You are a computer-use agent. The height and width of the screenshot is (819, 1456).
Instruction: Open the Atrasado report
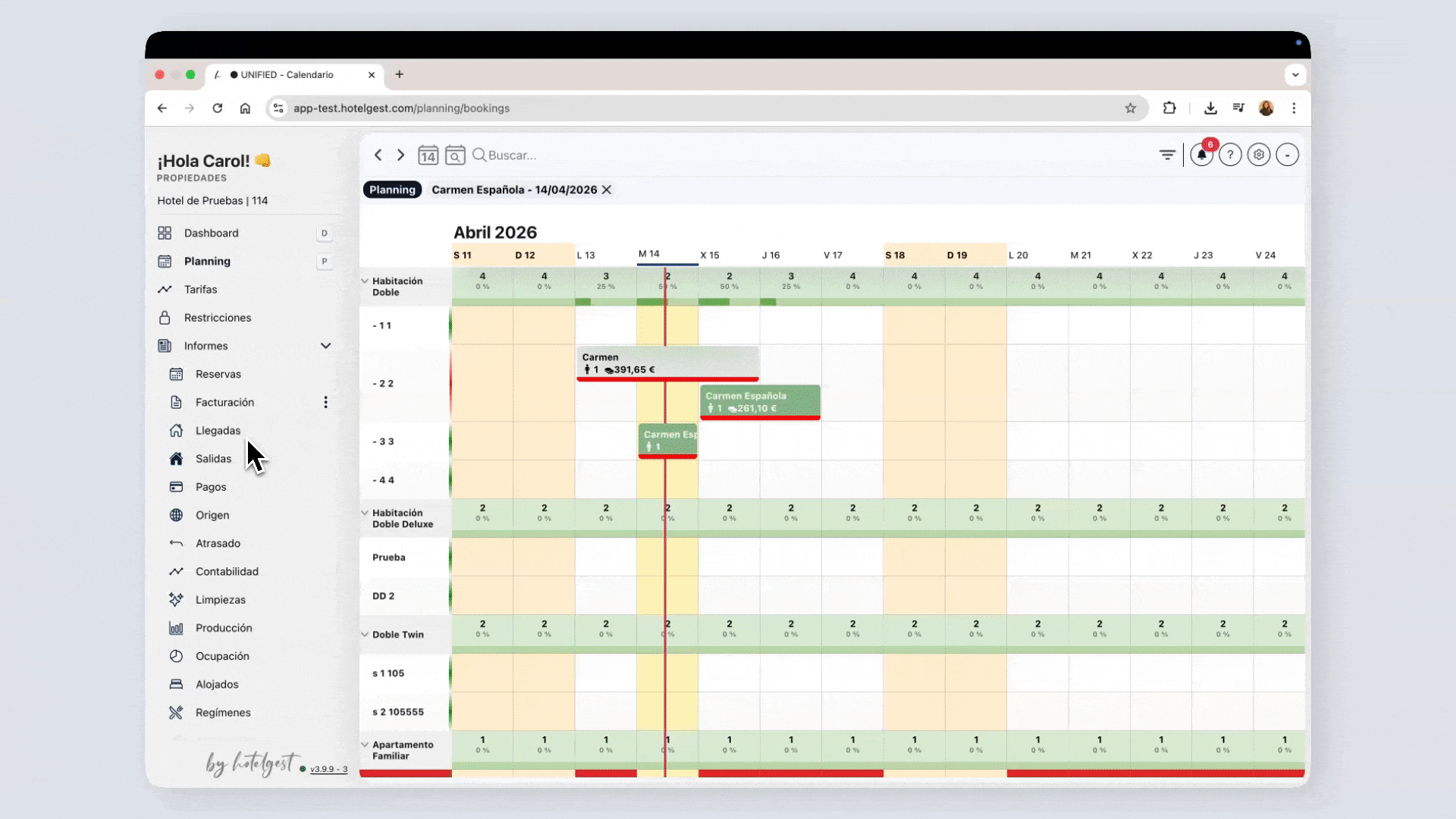[218, 543]
